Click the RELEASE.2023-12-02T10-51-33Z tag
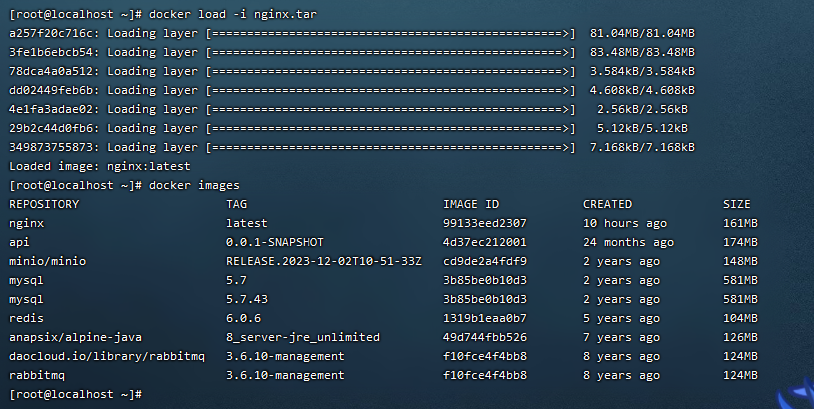814x409 pixels. [324, 262]
